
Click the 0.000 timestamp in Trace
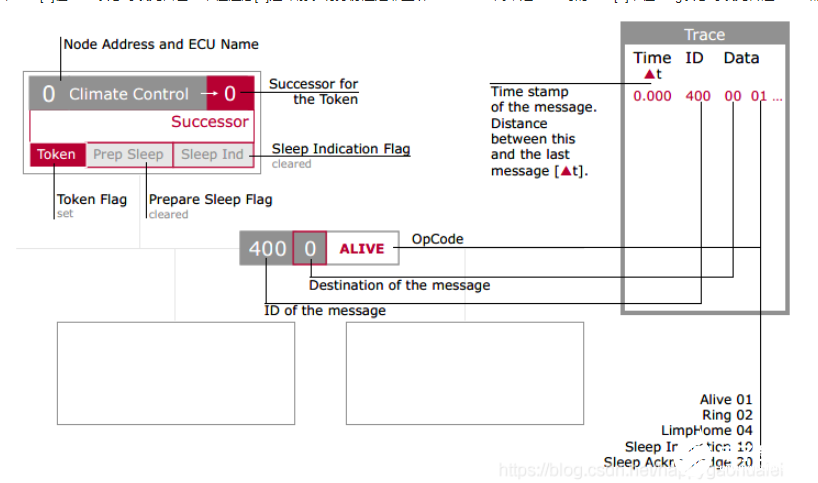(652, 97)
